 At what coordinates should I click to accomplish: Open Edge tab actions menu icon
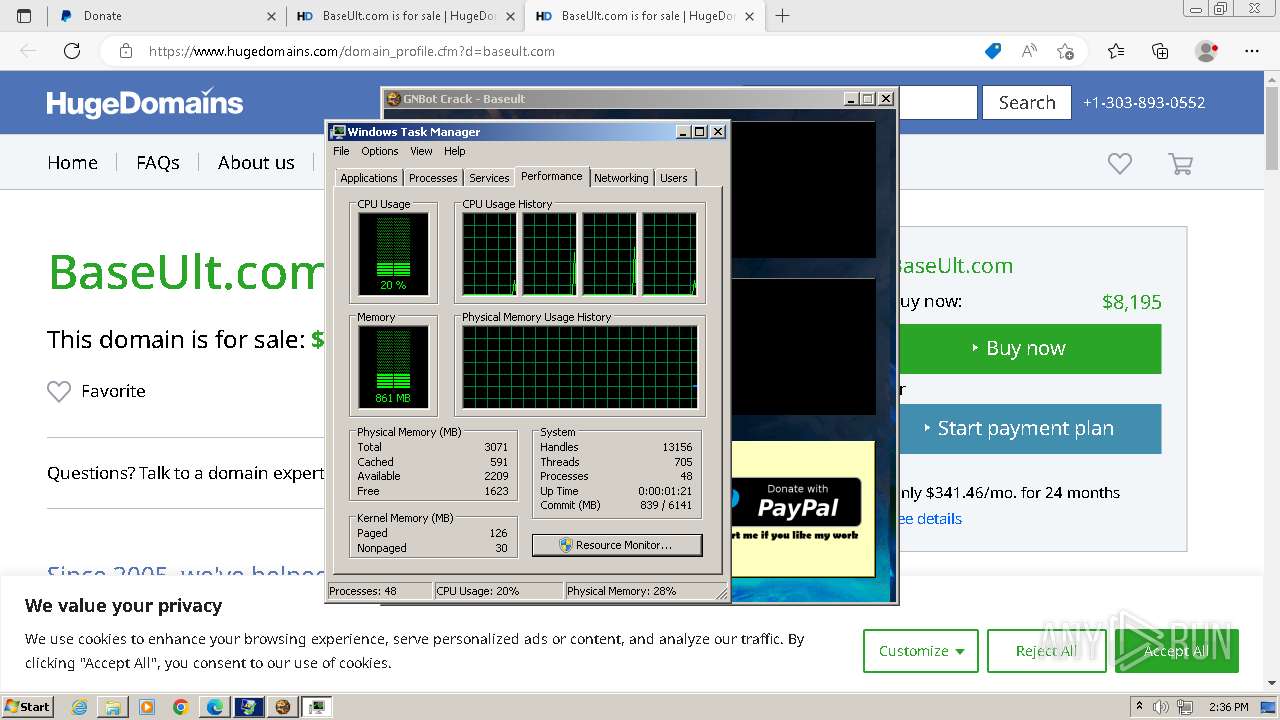pos(24,16)
